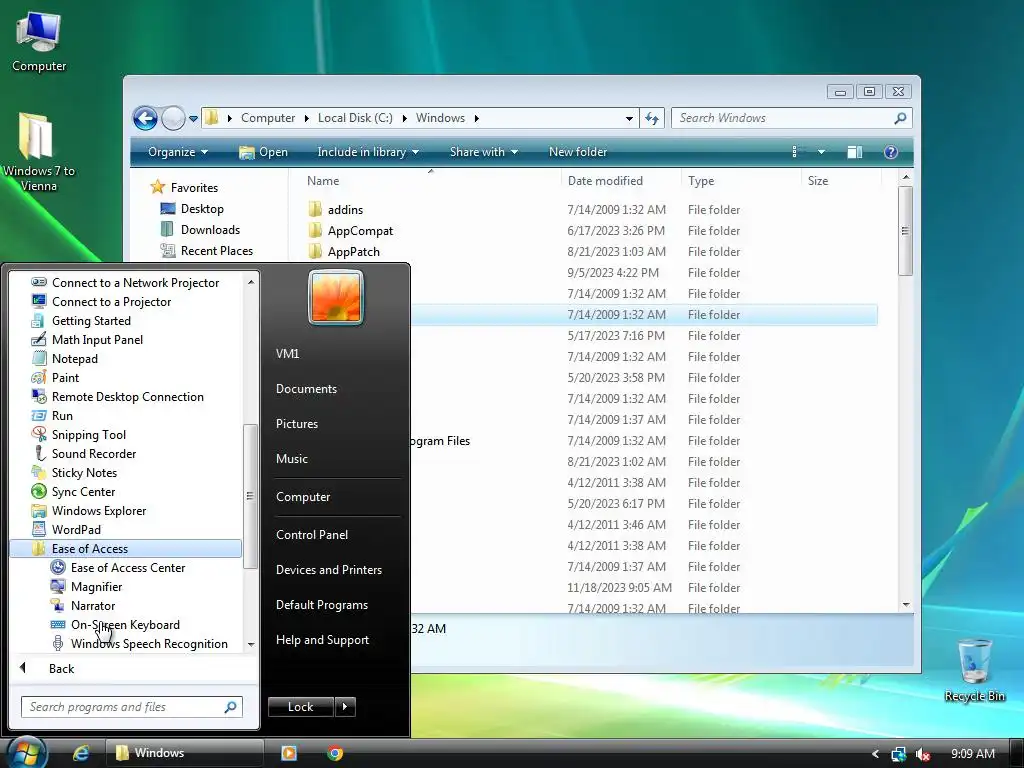
Task: Select the Windows 7 to Vienna folder
Action: coord(39,152)
